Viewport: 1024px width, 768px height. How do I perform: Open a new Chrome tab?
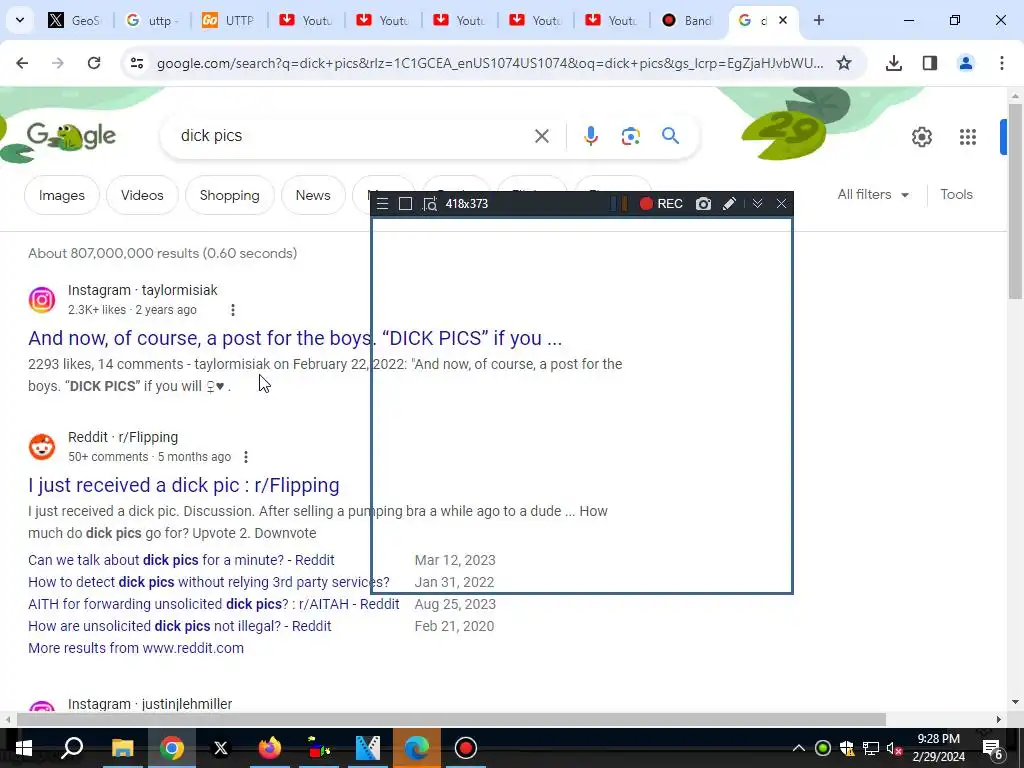click(818, 20)
